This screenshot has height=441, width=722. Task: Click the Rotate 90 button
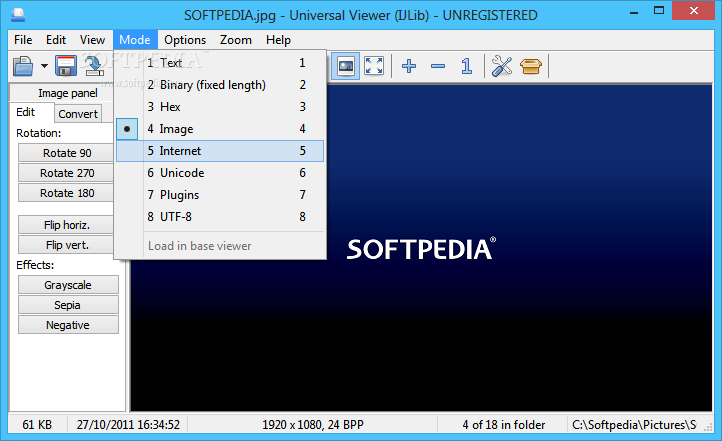click(x=66, y=153)
